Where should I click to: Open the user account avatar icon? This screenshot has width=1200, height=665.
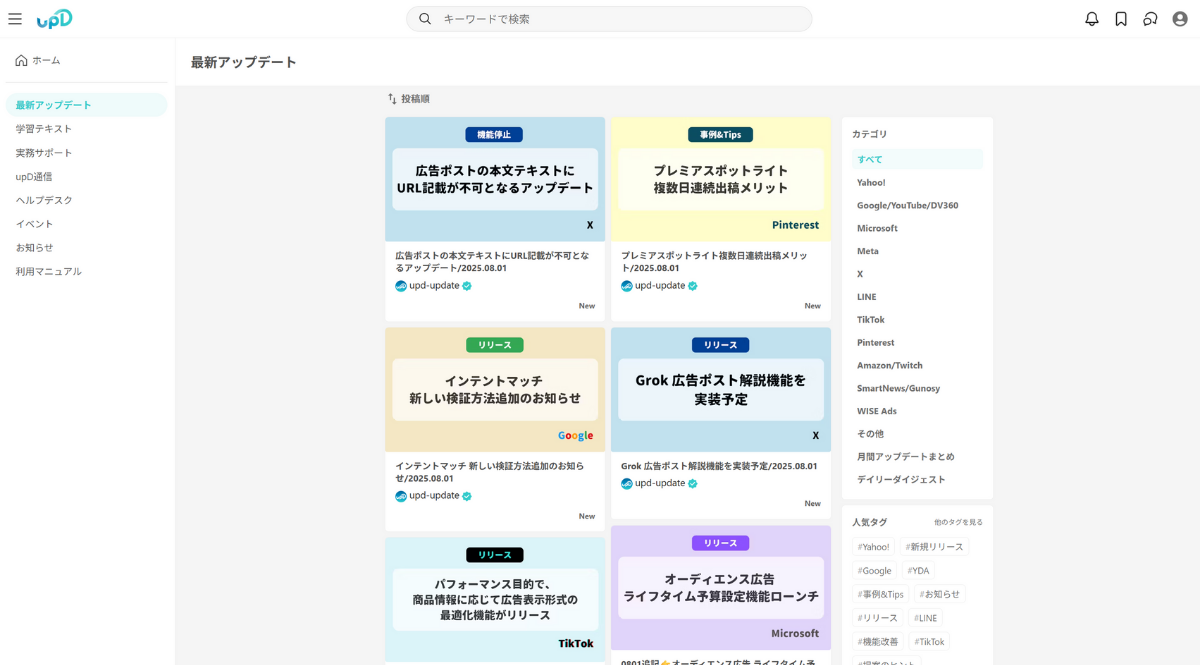1180,19
